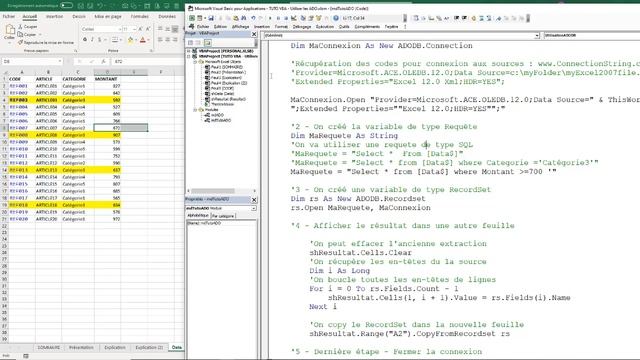Toggle italic formatting in Excel ribbon
Screen dimensions: 640x360
tap(92, 40)
